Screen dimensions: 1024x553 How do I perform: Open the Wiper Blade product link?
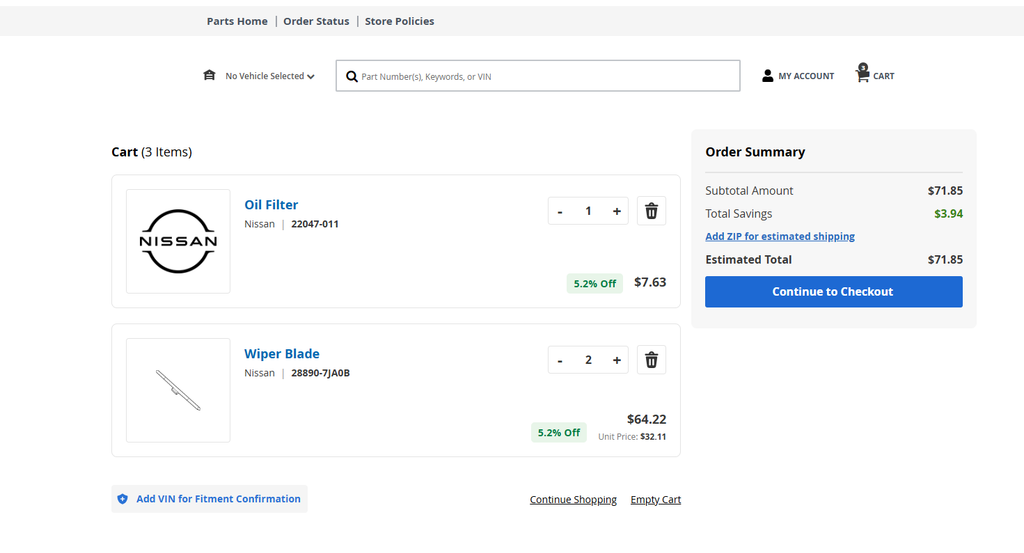[281, 354]
